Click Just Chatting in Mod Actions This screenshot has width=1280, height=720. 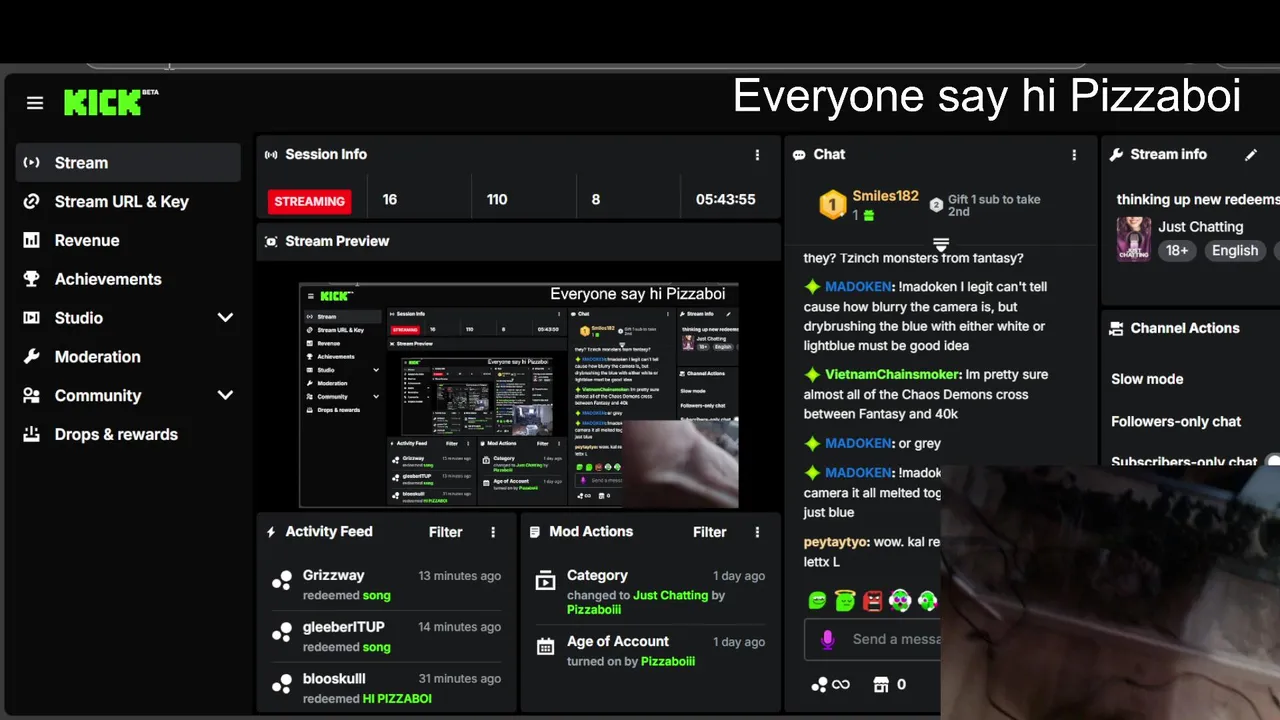tap(670, 596)
